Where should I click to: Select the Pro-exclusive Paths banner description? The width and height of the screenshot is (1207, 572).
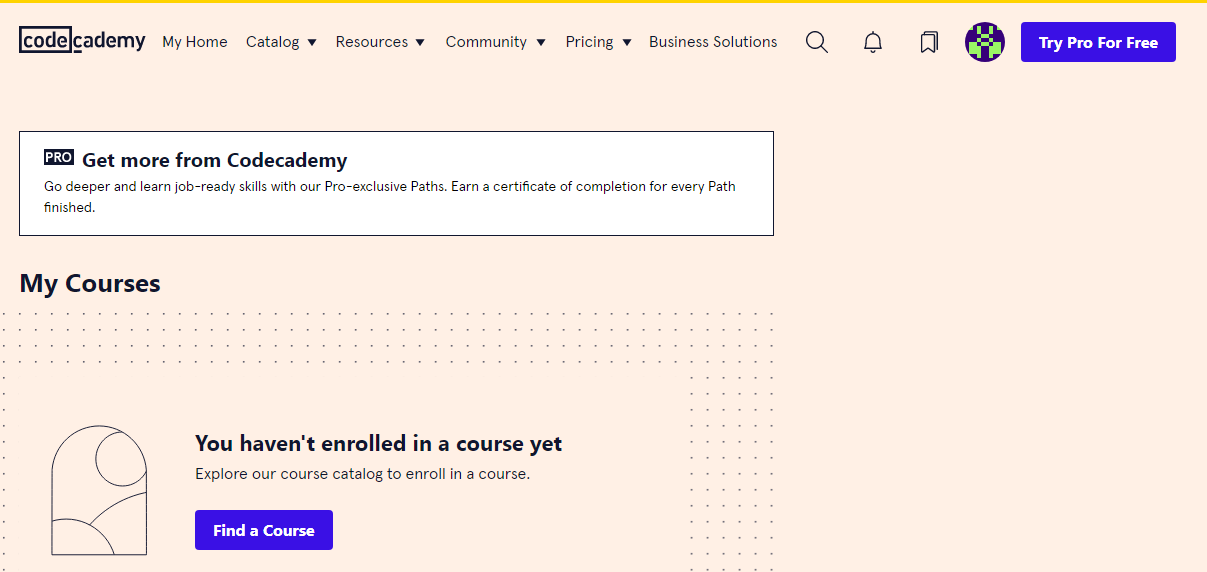(390, 197)
